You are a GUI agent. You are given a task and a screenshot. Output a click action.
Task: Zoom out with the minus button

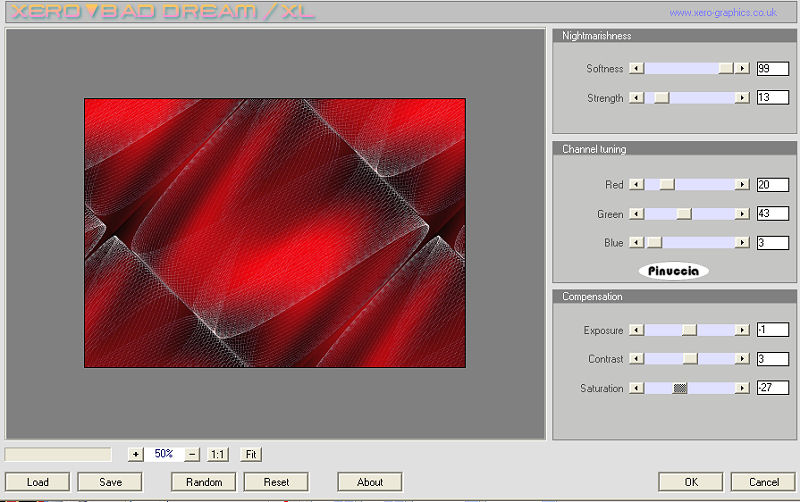pyautogui.click(x=192, y=454)
